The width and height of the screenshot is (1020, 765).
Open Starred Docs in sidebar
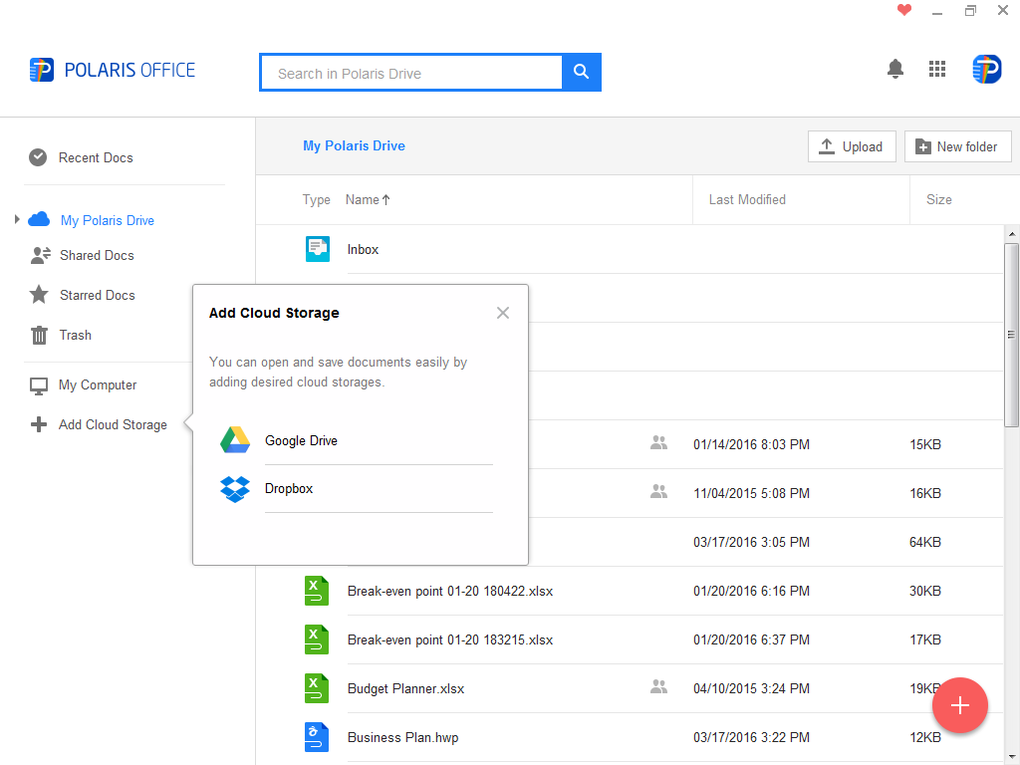click(x=98, y=295)
